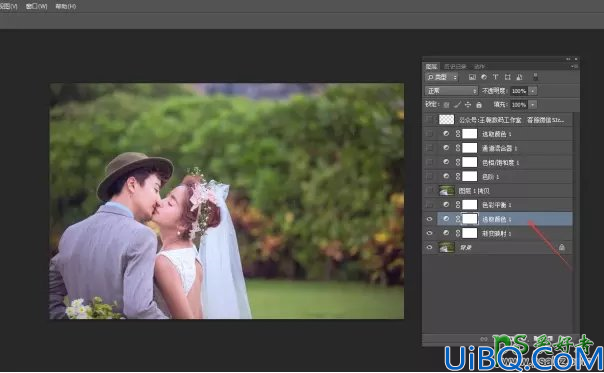Viewport: 604px width, 373px height.
Task: Click the 图层 1 拷贝 layer thumbnail
Action: coord(447,190)
